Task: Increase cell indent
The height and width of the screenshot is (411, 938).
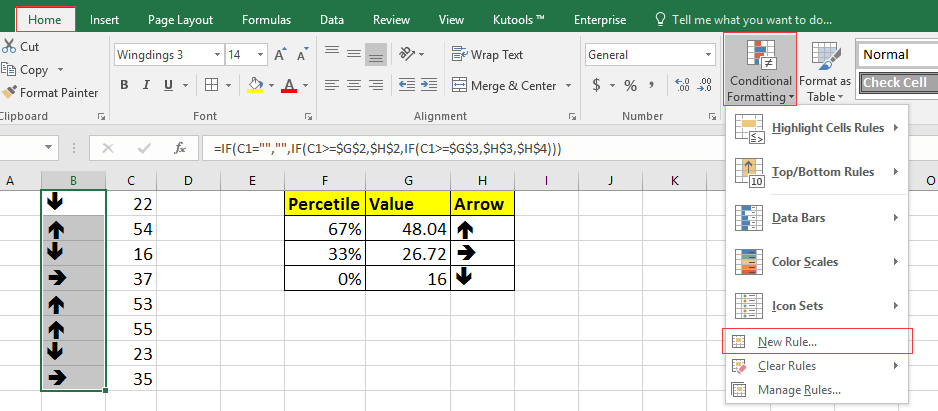Action: 429,85
